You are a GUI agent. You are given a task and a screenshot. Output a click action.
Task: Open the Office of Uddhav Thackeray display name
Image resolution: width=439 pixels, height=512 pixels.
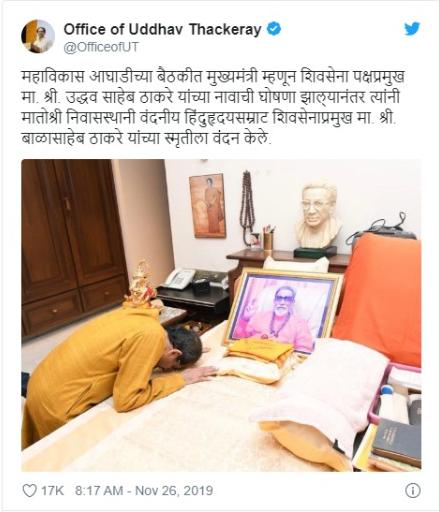(x=162, y=29)
